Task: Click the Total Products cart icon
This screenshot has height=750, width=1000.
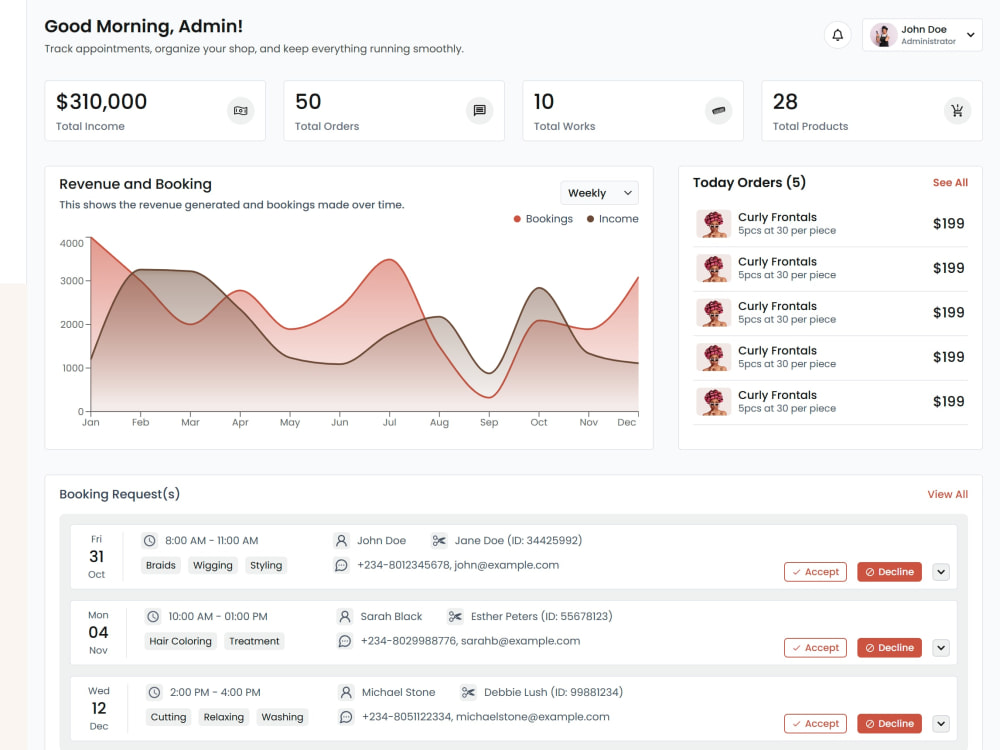Action: 957,111
